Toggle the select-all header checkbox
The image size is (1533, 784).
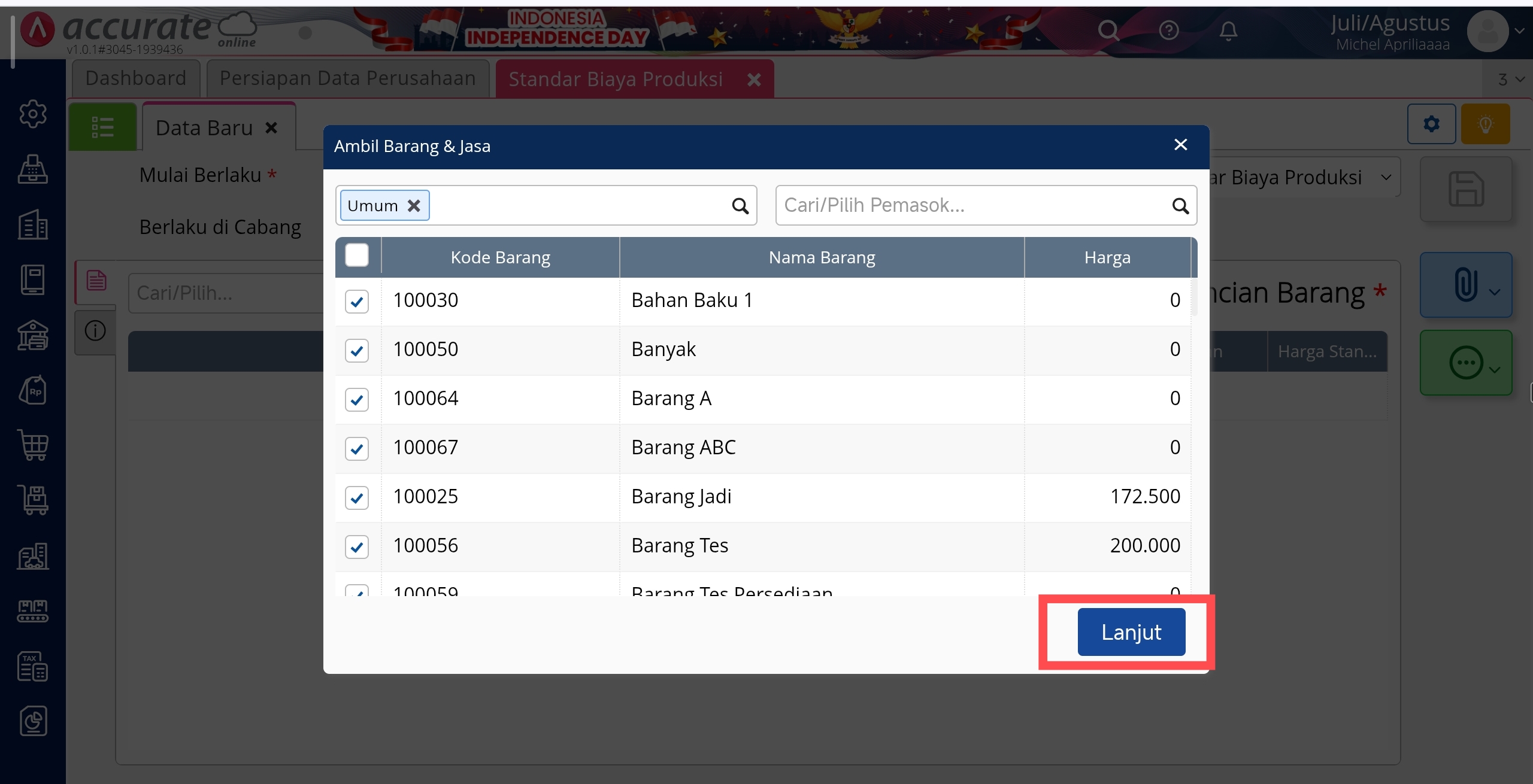[357, 256]
